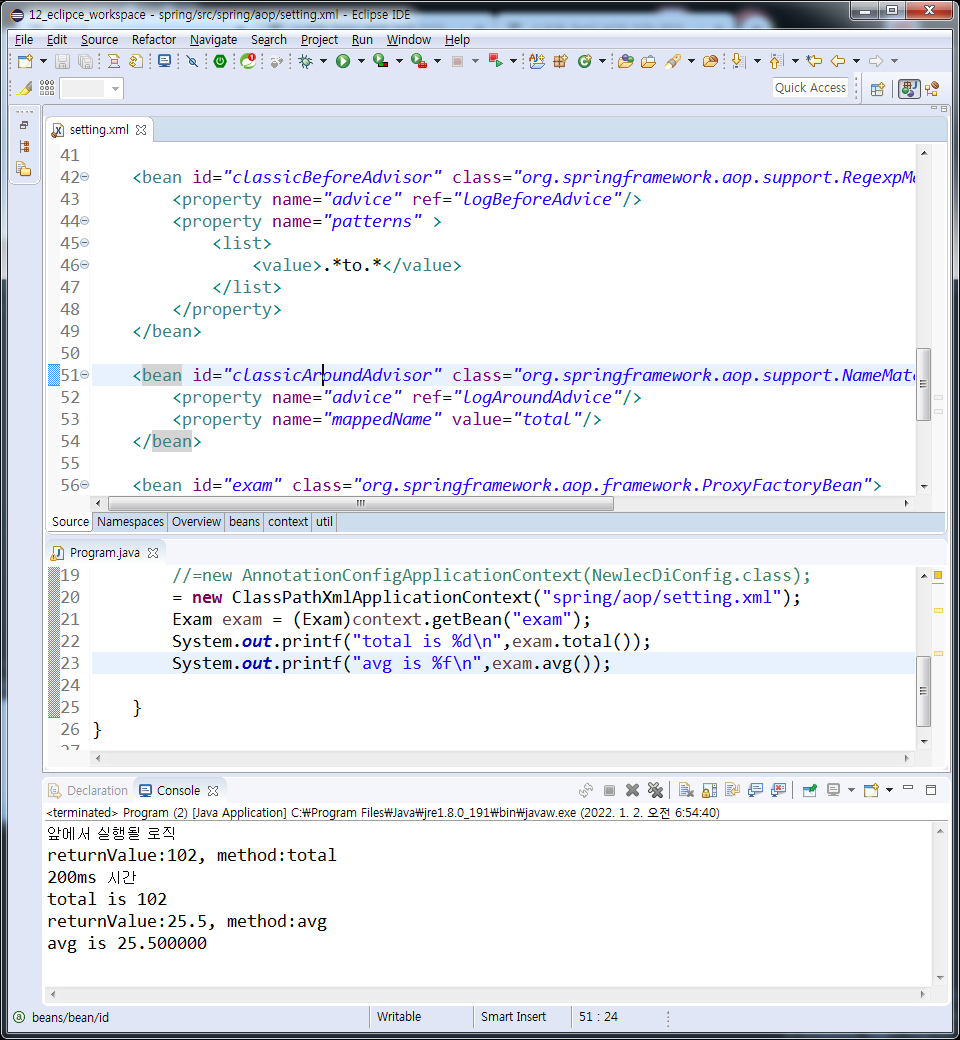Viewport: 960px width, 1040px height.
Task: Click the green Run button
Action: [x=343, y=62]
